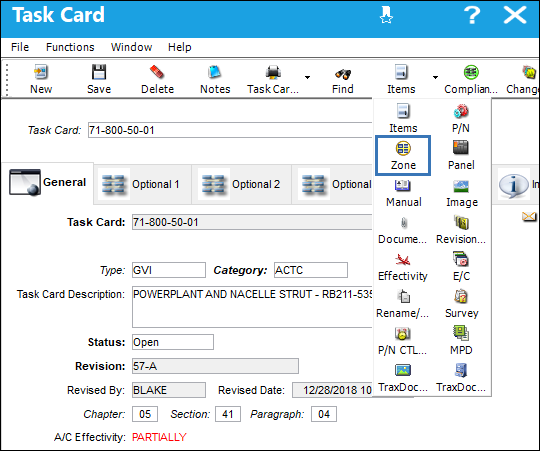Open the E/C option

461,267
